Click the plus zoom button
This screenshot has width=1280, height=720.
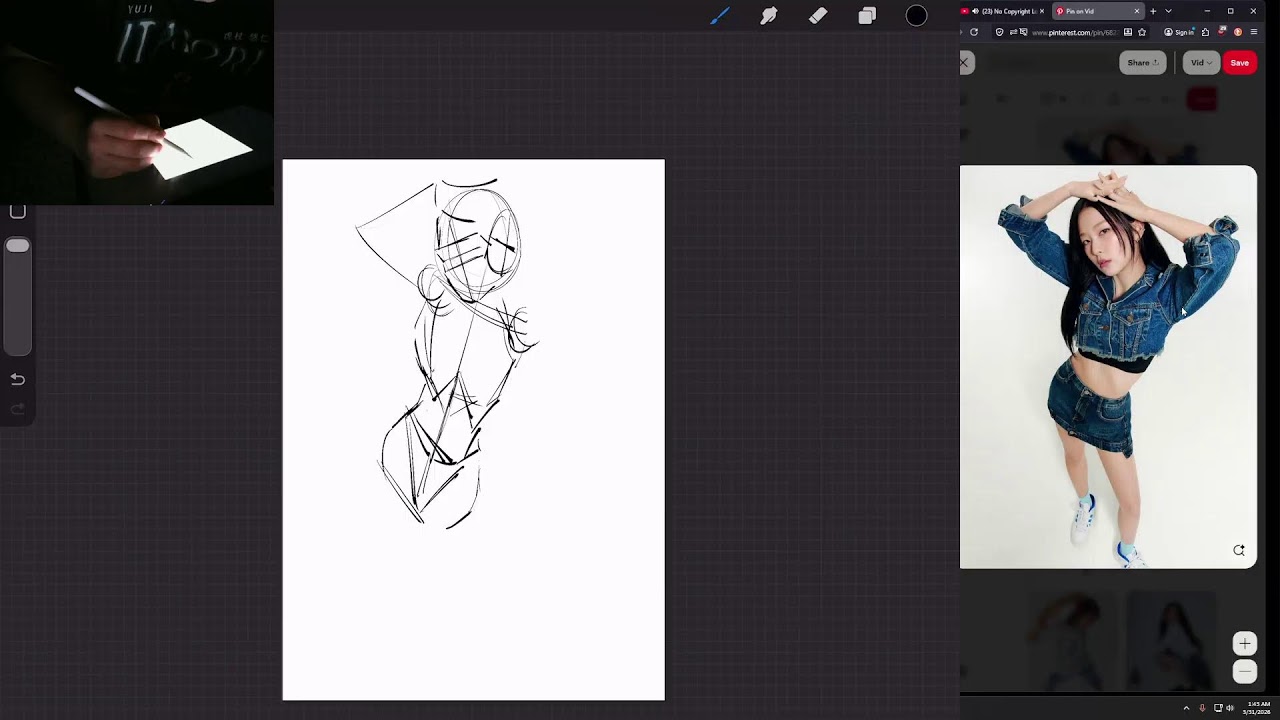coord(1245,643)
